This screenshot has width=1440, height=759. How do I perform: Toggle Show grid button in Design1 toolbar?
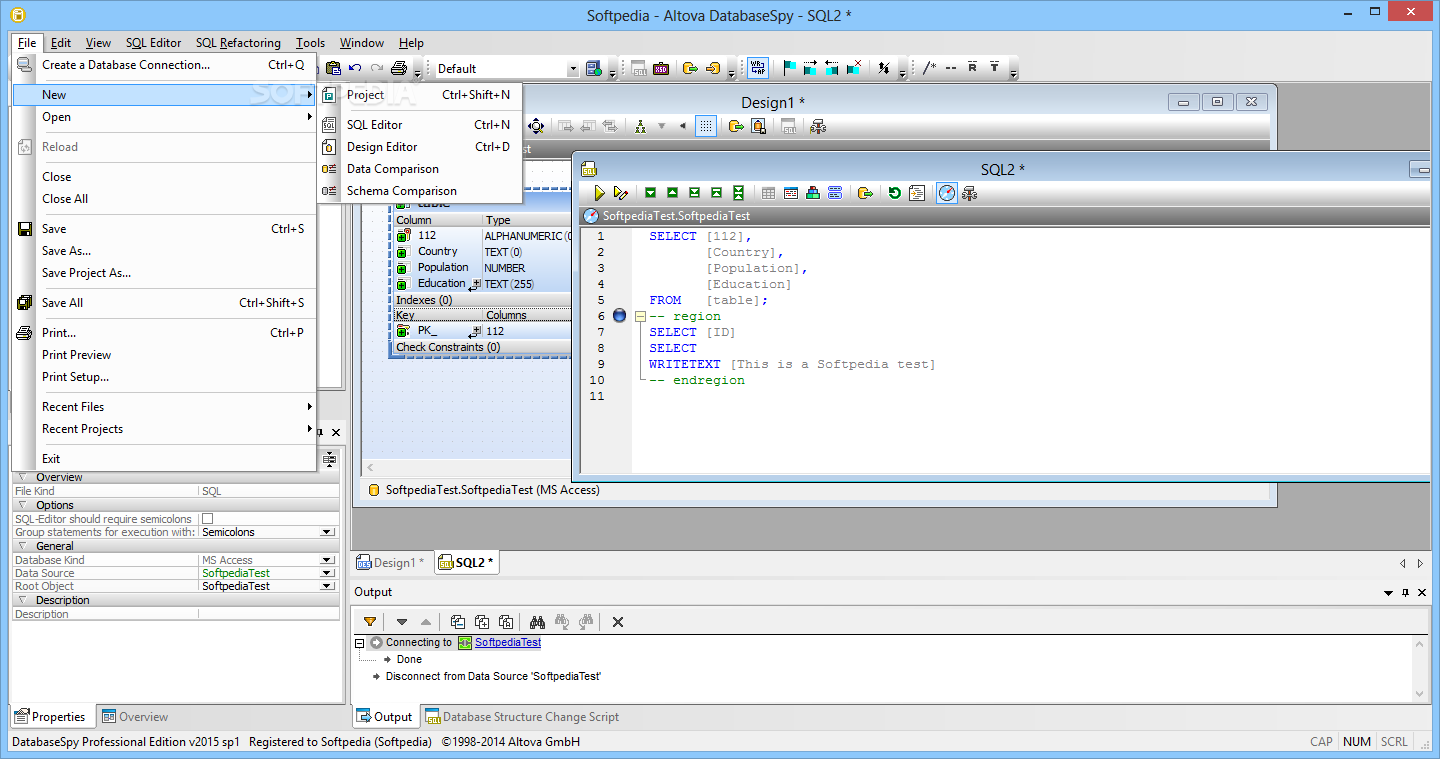(x=706, y=126)
